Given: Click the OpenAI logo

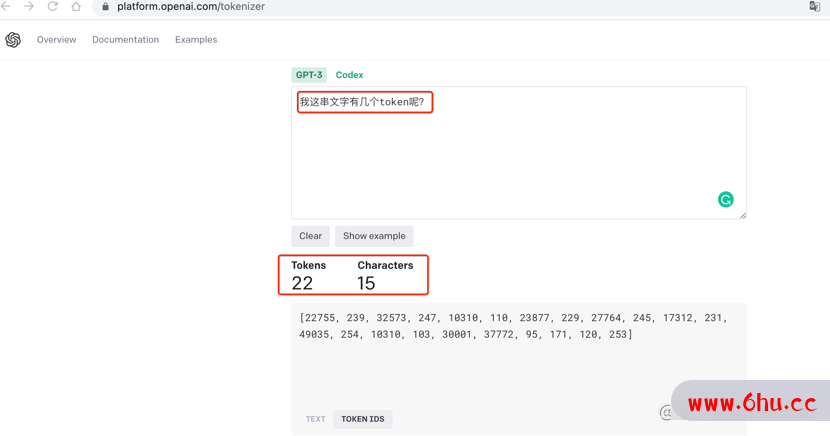Looking at the screenshot, I should 13,40.
